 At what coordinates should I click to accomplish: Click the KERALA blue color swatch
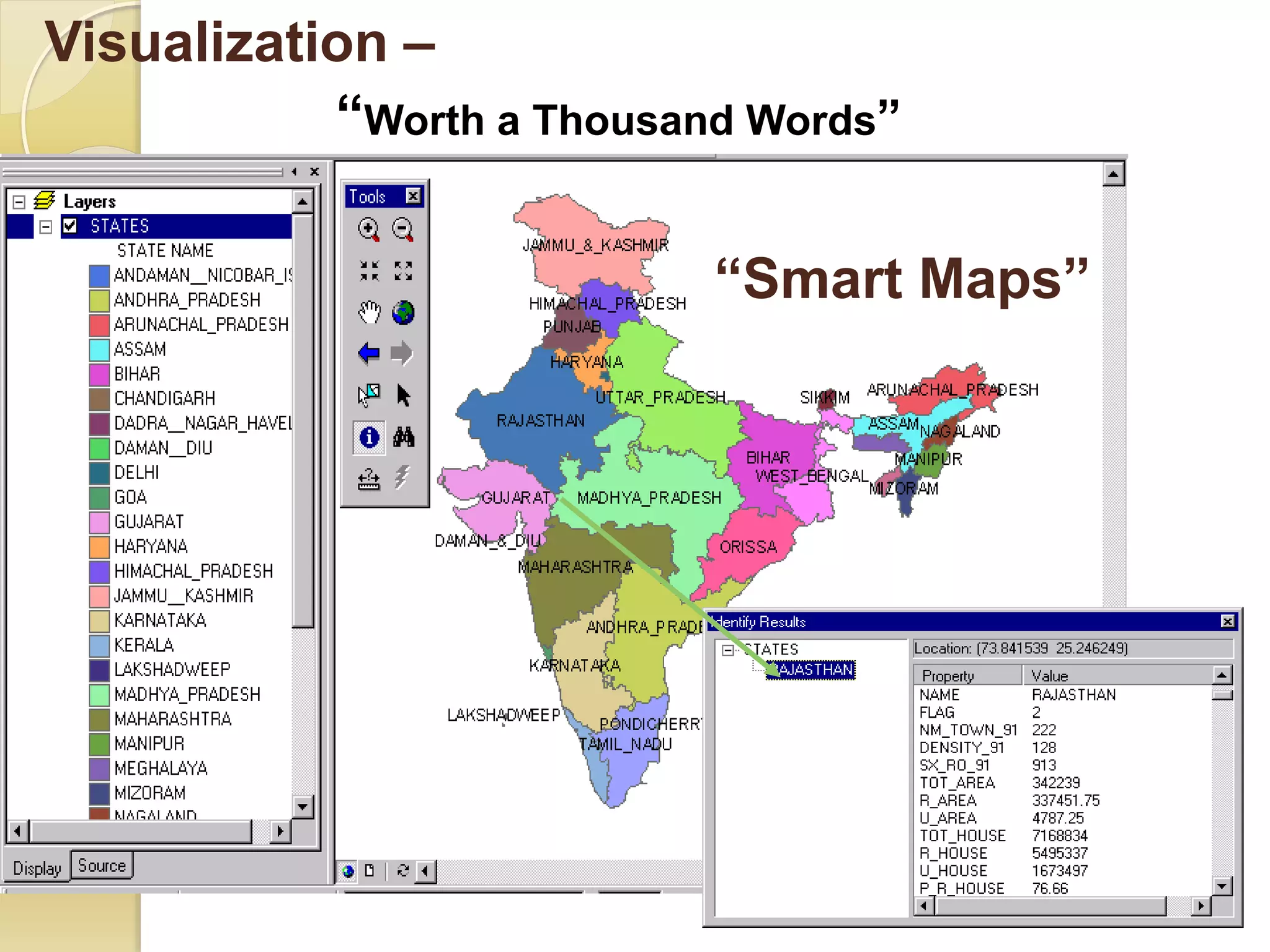pyautogui.click(x=99, y=645)
